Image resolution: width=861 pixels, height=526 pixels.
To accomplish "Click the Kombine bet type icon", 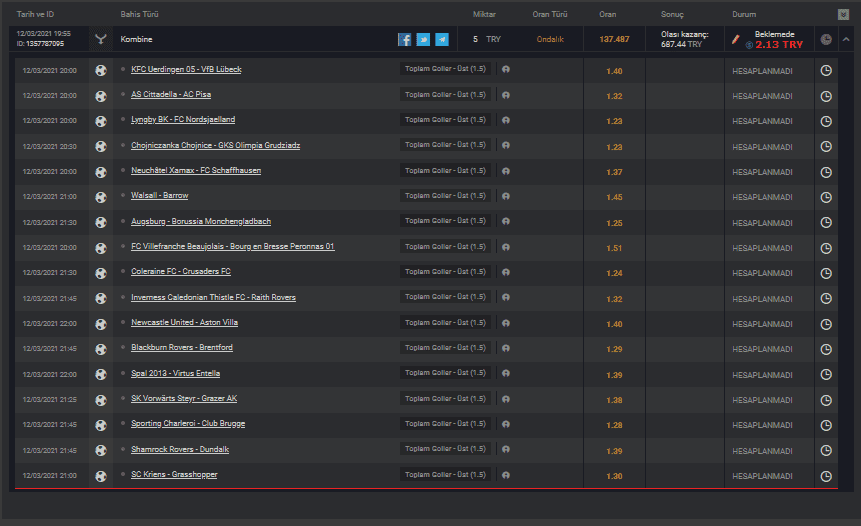I will coord(100,40).
